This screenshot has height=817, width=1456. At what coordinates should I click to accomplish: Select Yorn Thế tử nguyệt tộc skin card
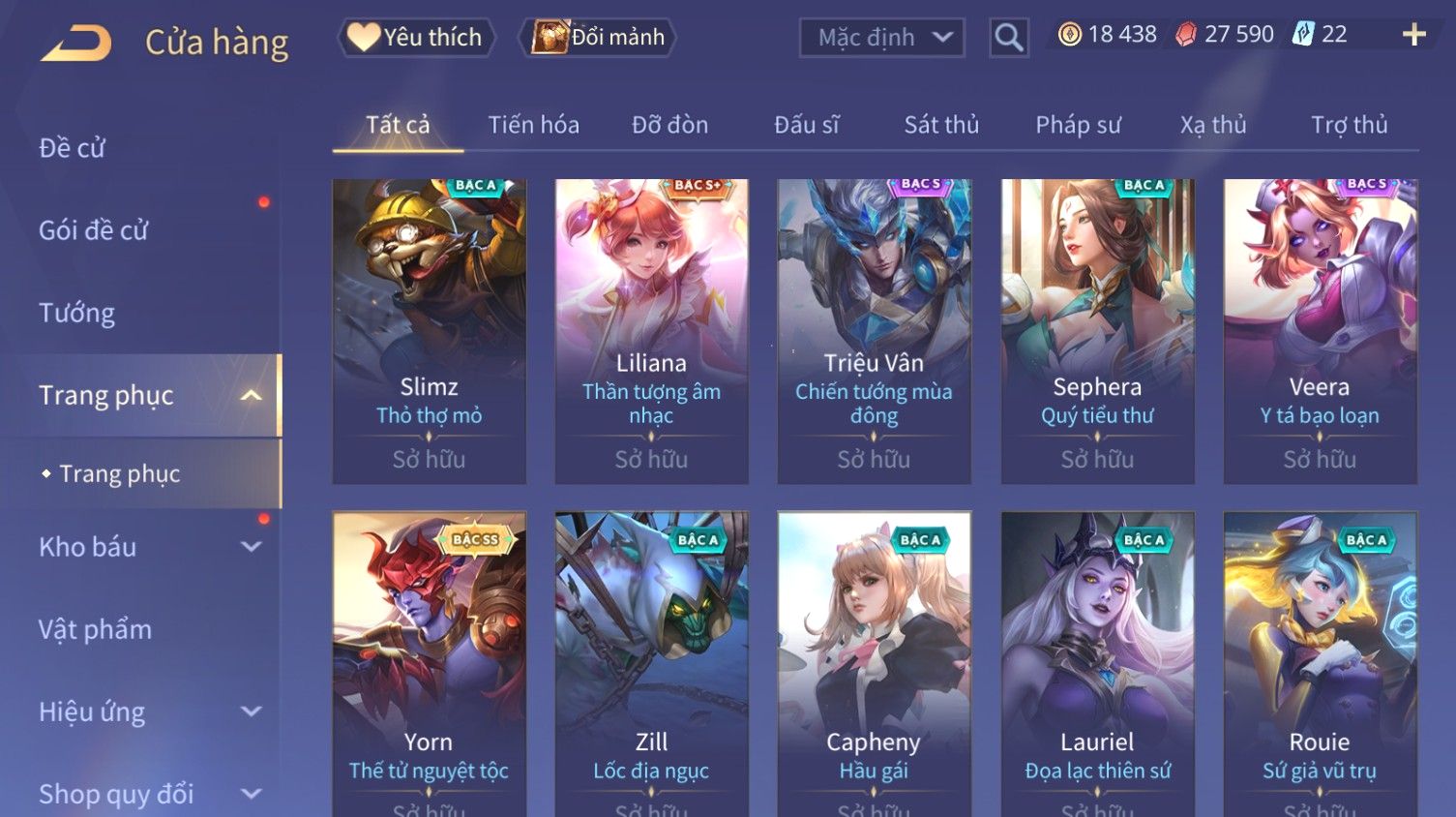coord(429,664)
